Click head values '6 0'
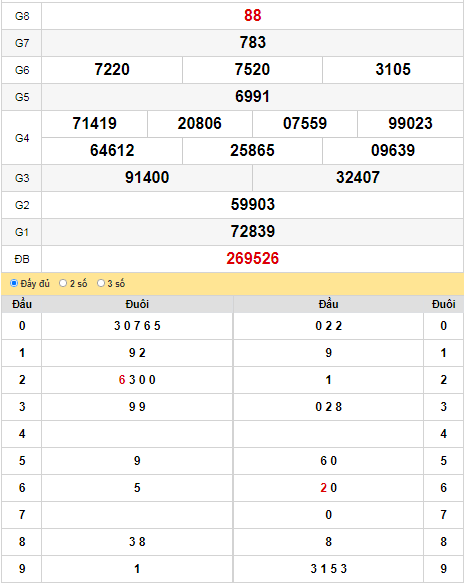 (x=328, y=461)
